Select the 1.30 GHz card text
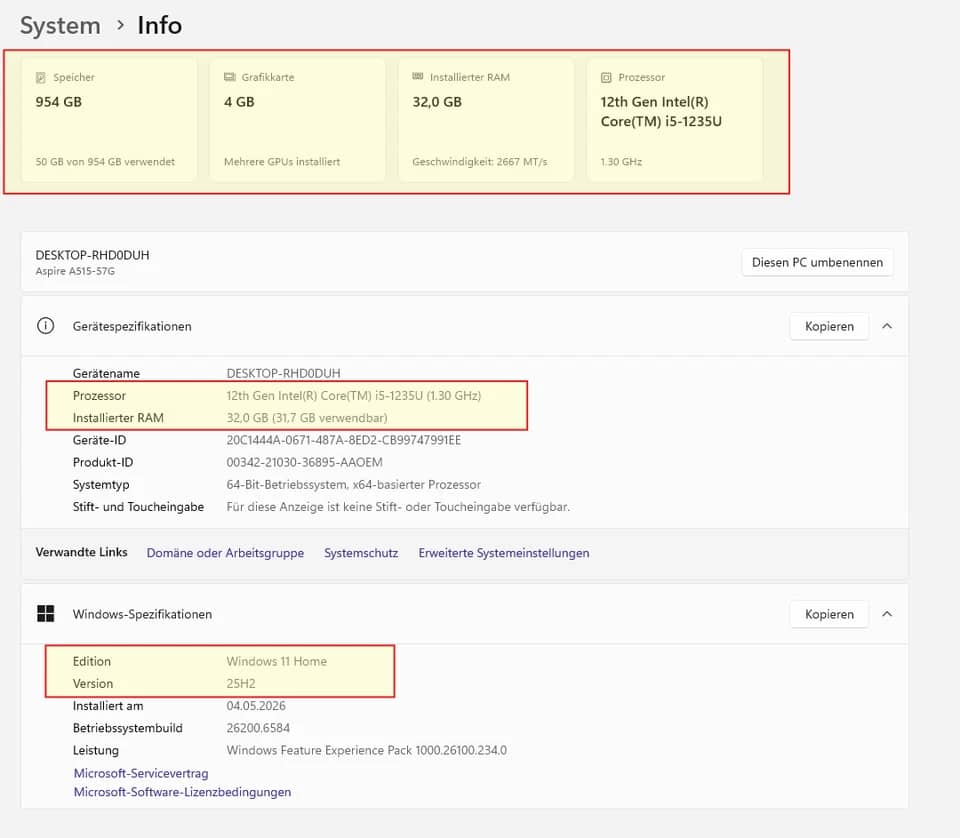 [621, 162]
